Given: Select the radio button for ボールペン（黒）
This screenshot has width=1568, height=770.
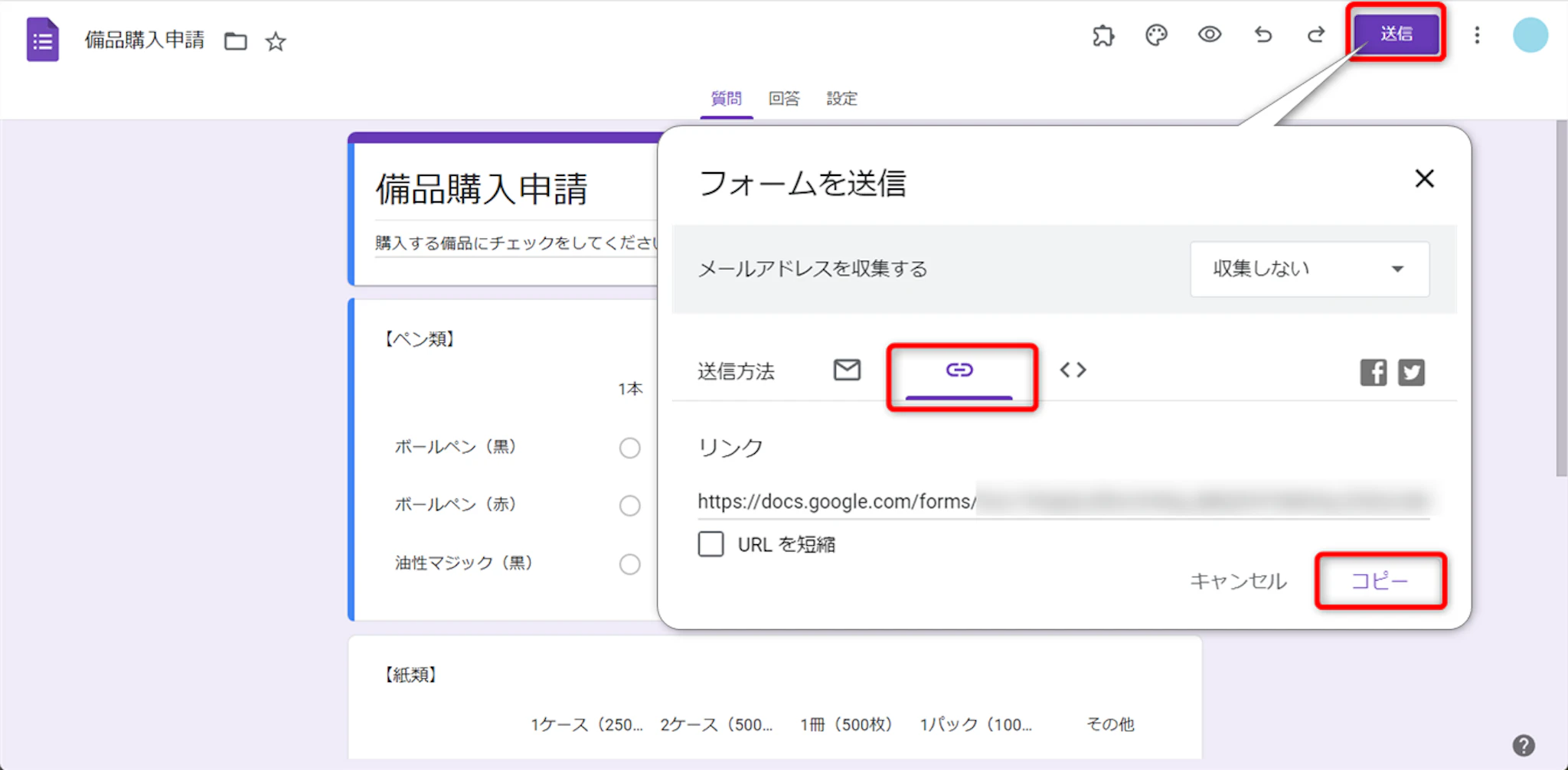Looking at the screenshot, I should pyautogui.click(x=629, y=448).
